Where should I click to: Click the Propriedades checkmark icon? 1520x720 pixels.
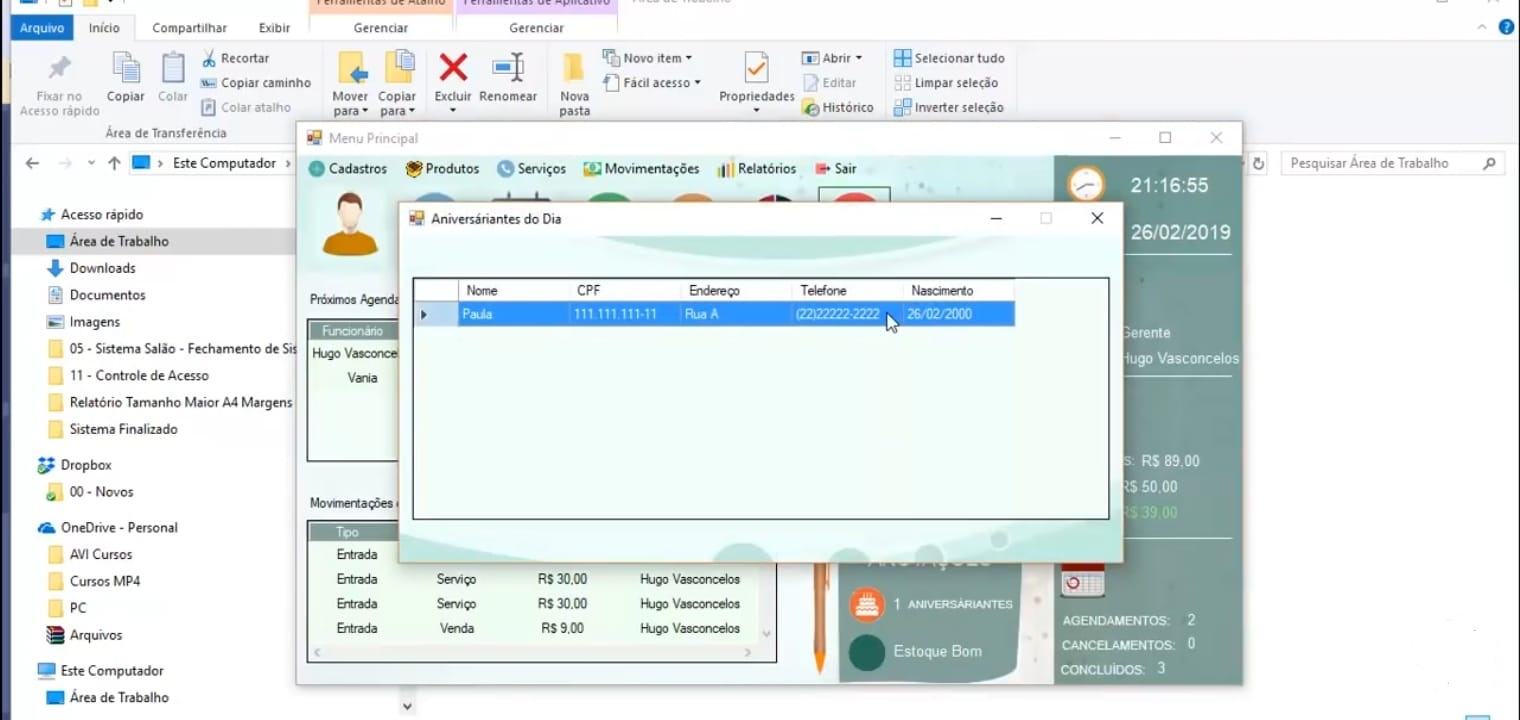tap(757, 68)
